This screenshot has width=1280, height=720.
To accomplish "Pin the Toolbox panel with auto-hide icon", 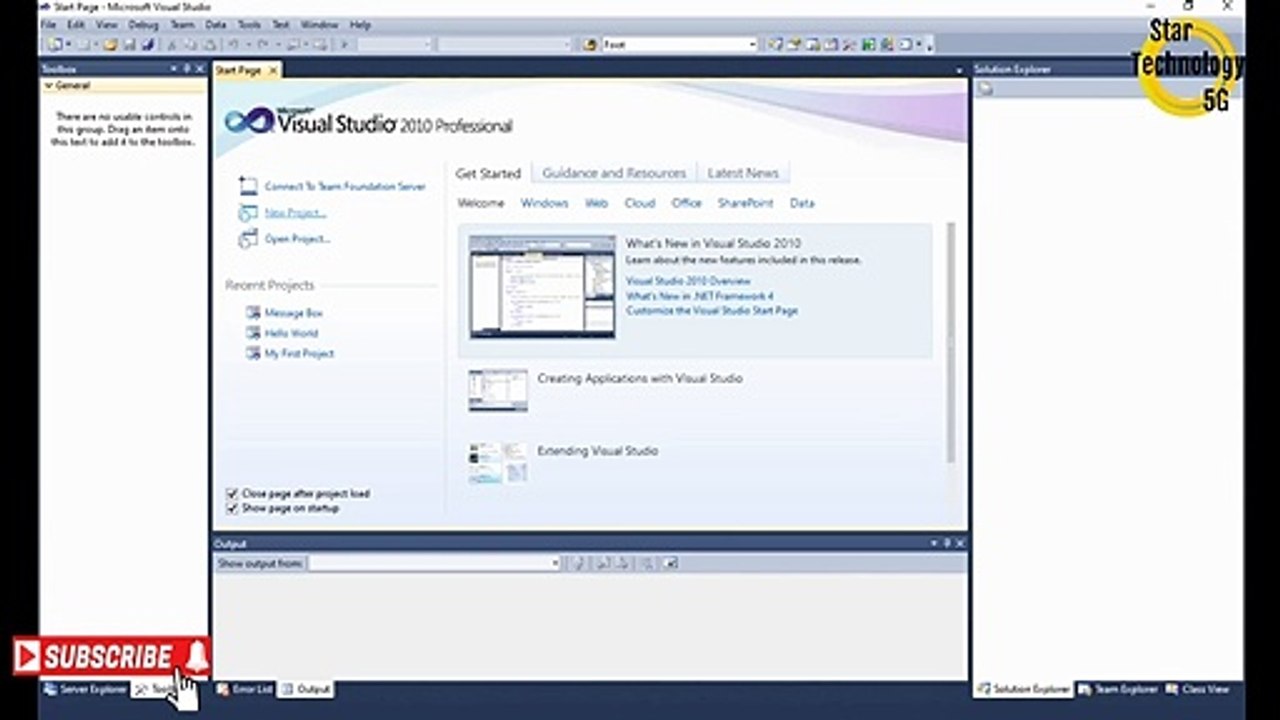I will pos(187,68).
